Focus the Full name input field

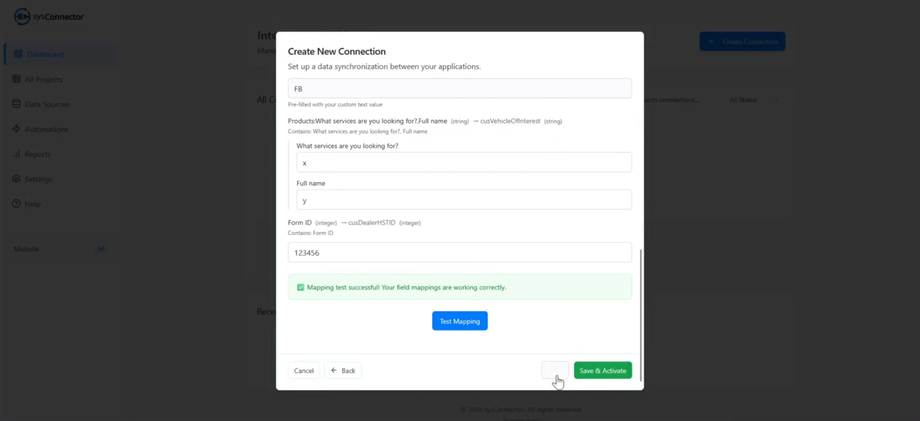pos(464,200)
